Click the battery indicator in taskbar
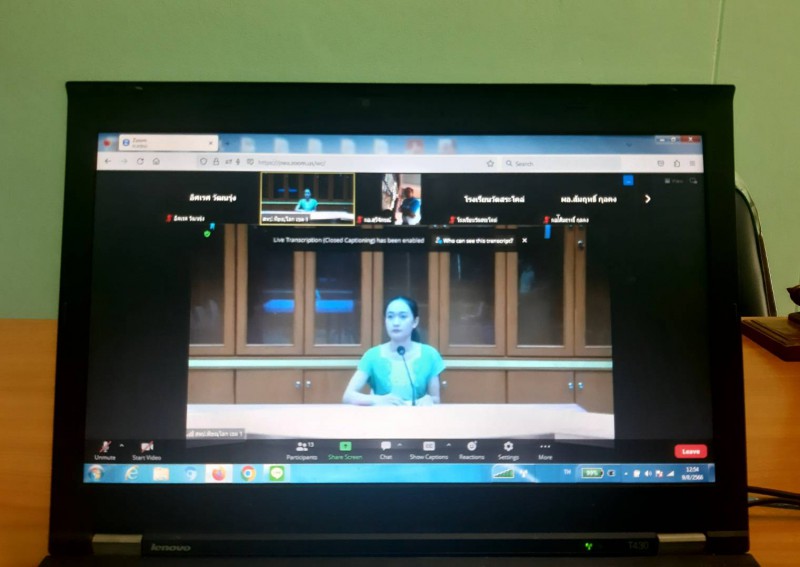800x567 pixels. pos(592,473)
